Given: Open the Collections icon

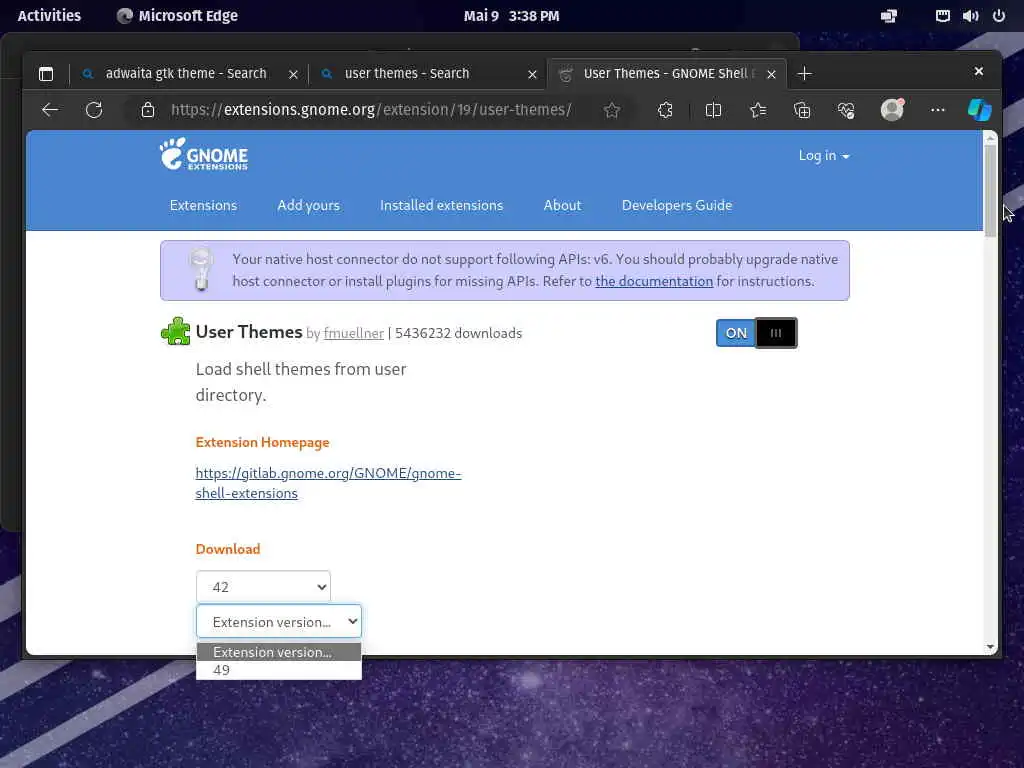Looking at the screenshot, I should pos(802,110).
